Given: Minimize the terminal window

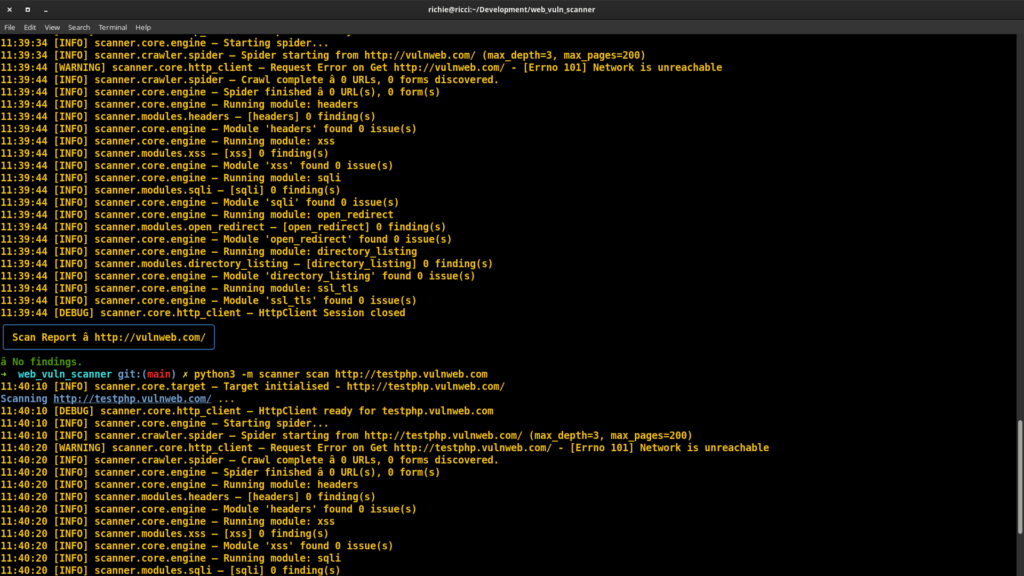Looking at the screenshot, I should pyautogui.click(x=46, y=10).
